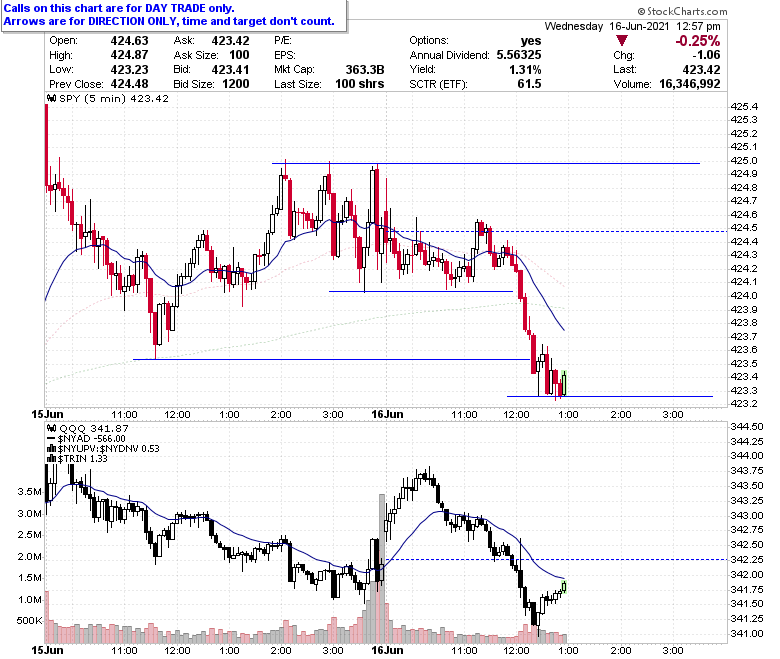Click the 344.50 QQQ axis label
Screen dimensions: 780x659
point(747,427)
